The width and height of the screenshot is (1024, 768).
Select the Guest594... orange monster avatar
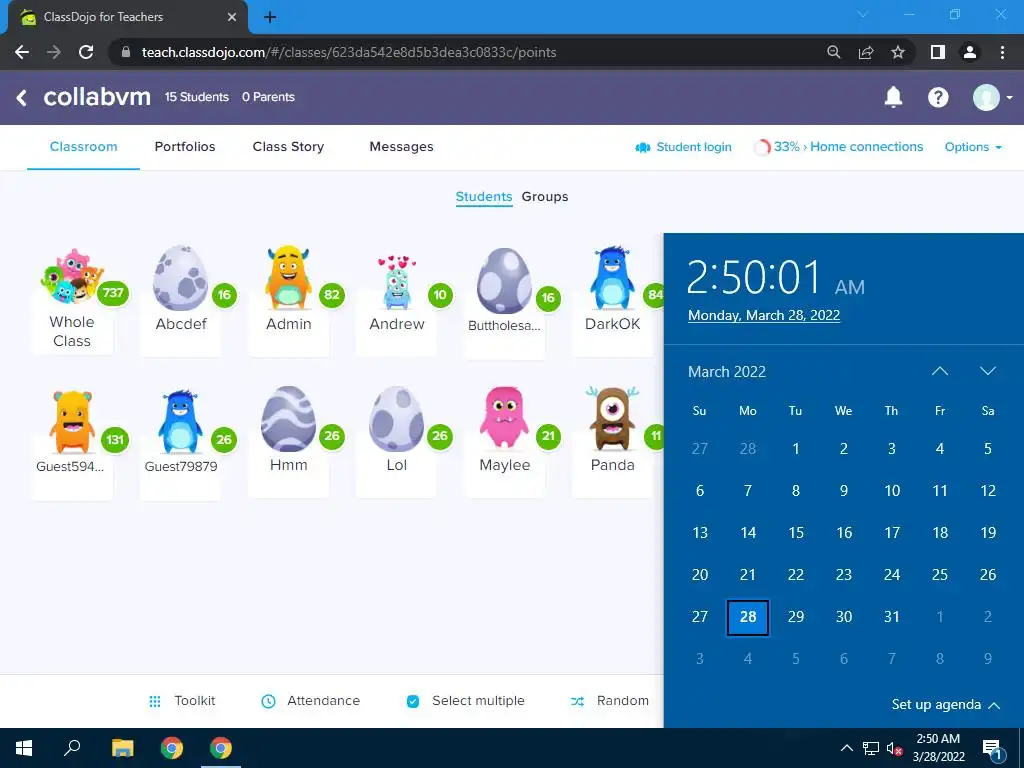[72, 422]
